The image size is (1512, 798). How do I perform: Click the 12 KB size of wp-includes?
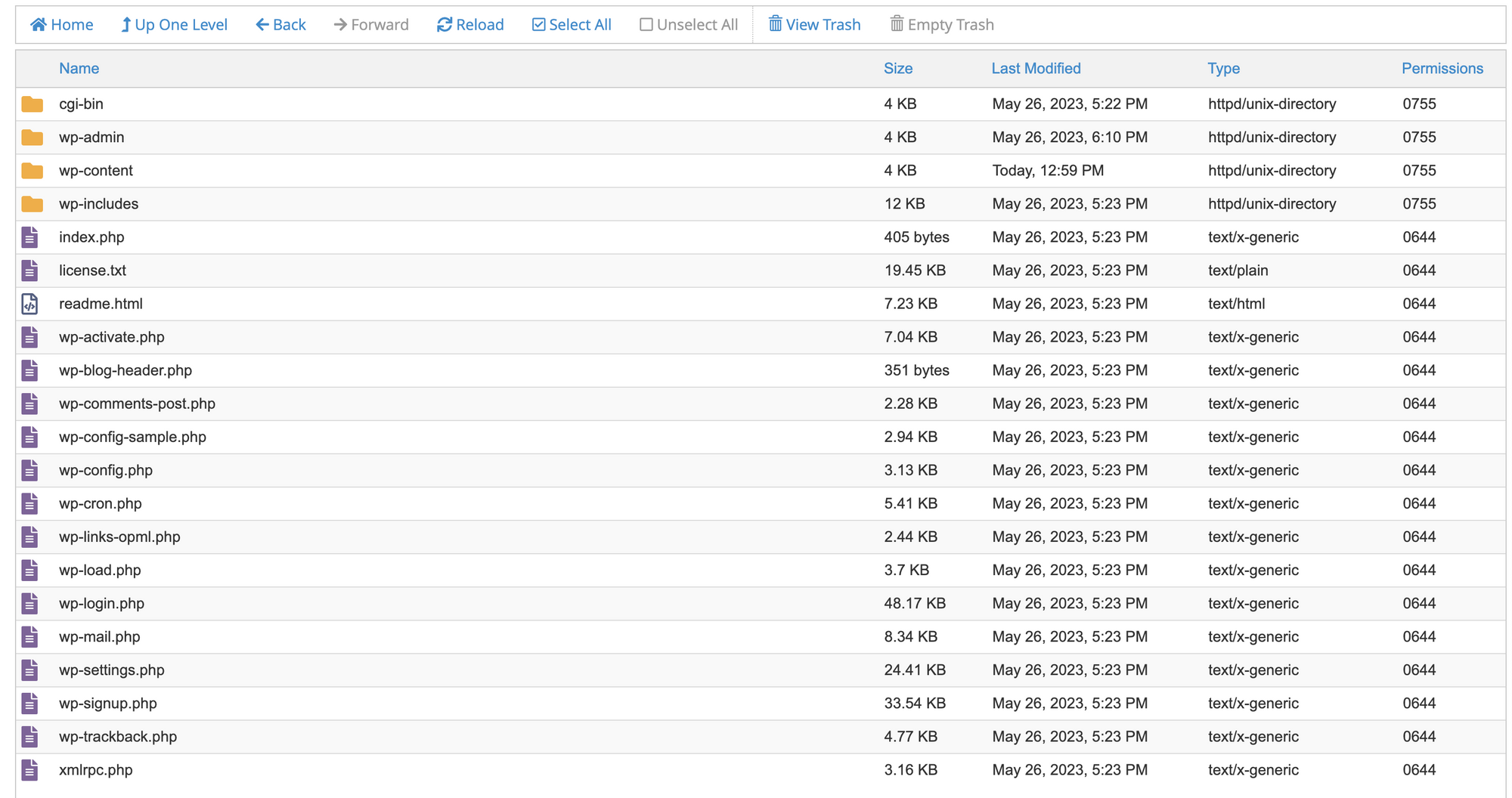904,204
